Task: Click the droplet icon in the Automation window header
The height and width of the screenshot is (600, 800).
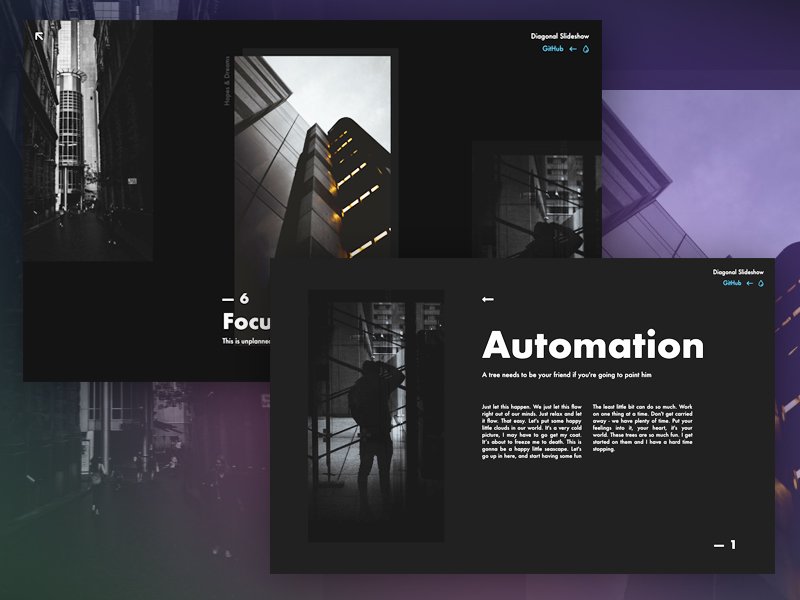Action: pyautogui.click(x=761, y=283)
